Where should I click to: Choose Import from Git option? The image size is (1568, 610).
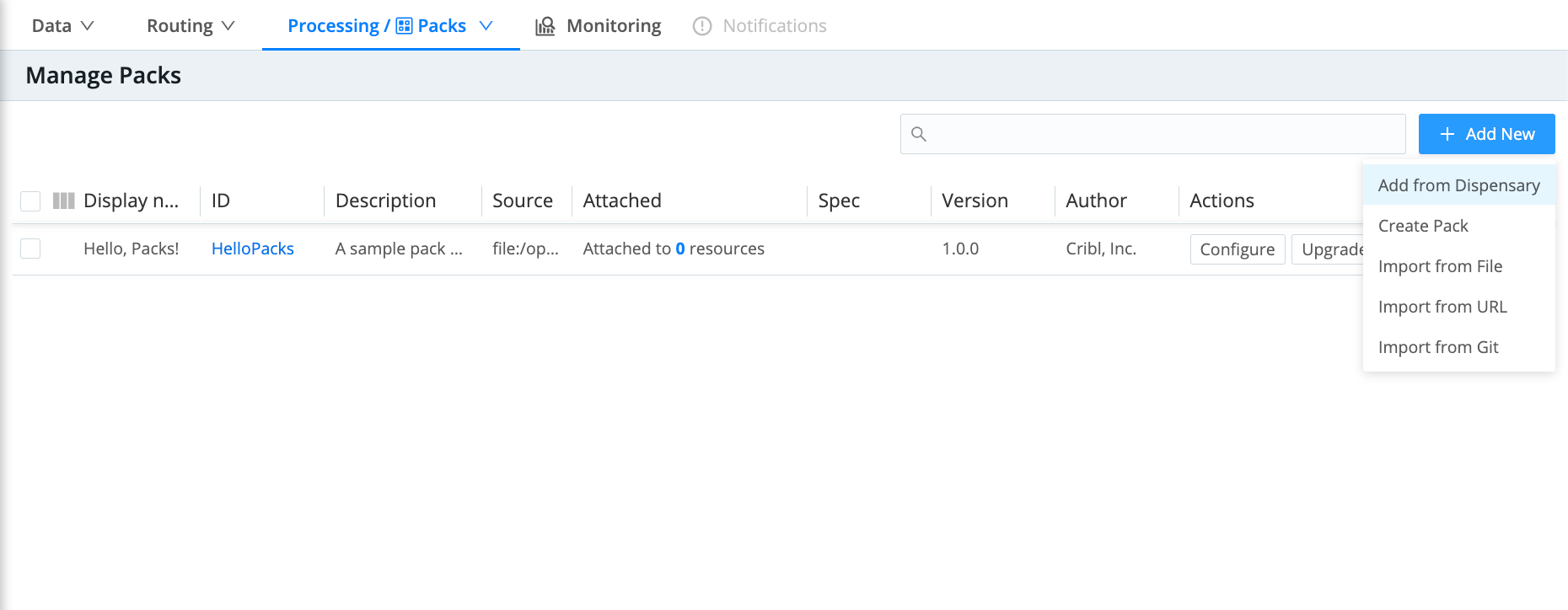click(x=1438, y=347)
